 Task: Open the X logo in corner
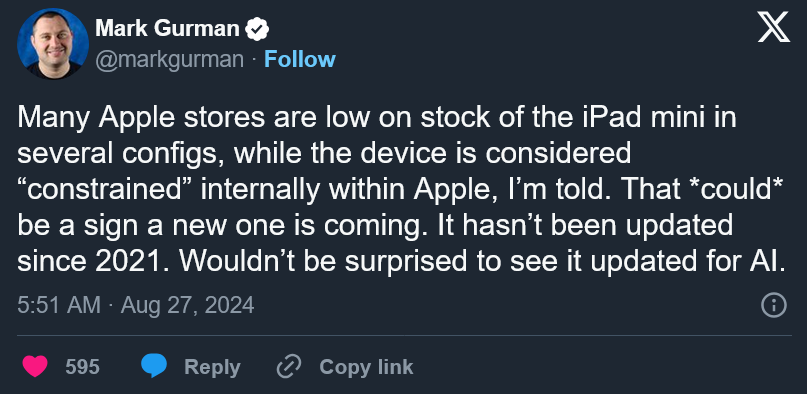pyautogui.click(x=774, y=27)
